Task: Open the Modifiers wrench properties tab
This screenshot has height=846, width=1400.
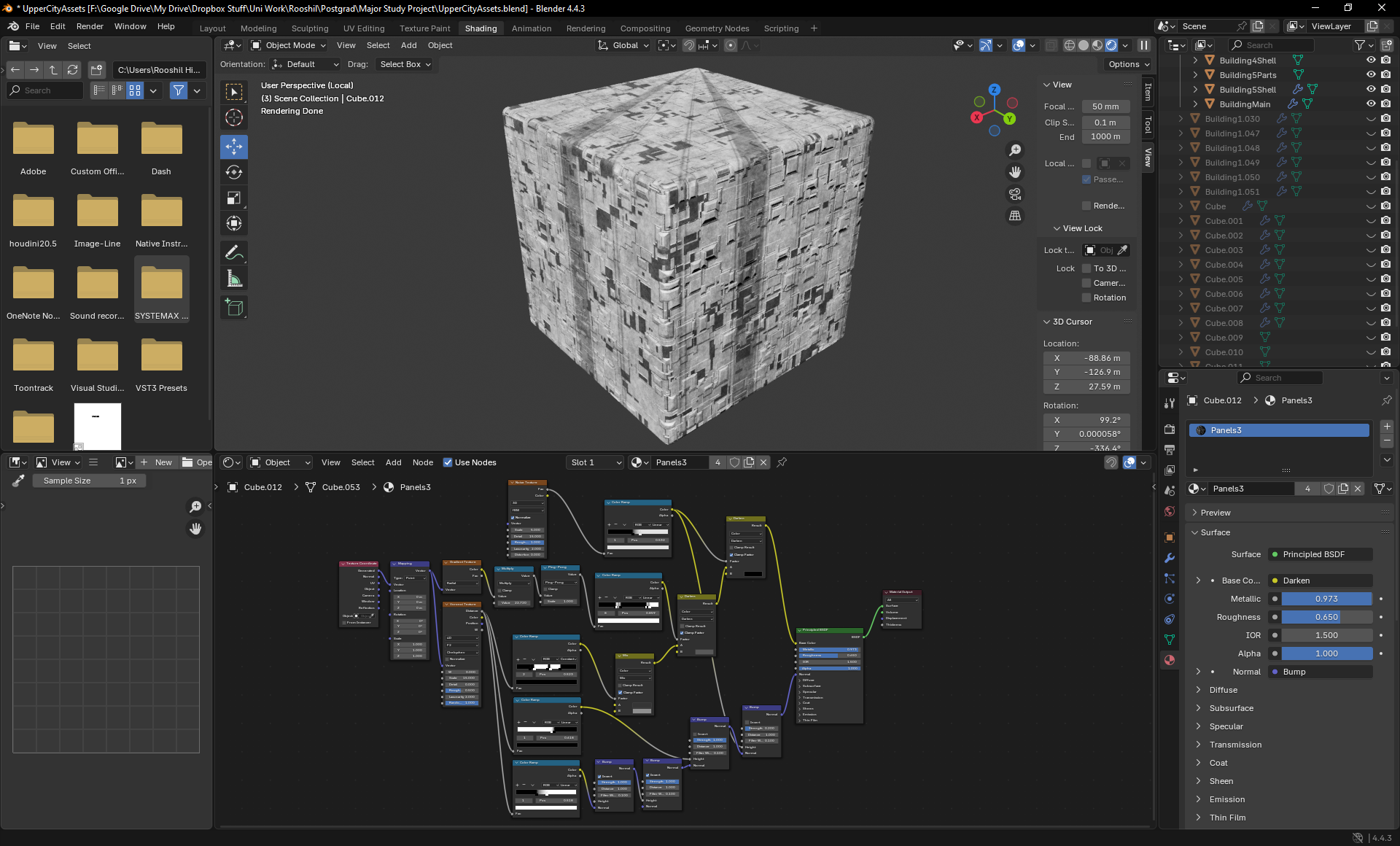Action: (1170, 558)
